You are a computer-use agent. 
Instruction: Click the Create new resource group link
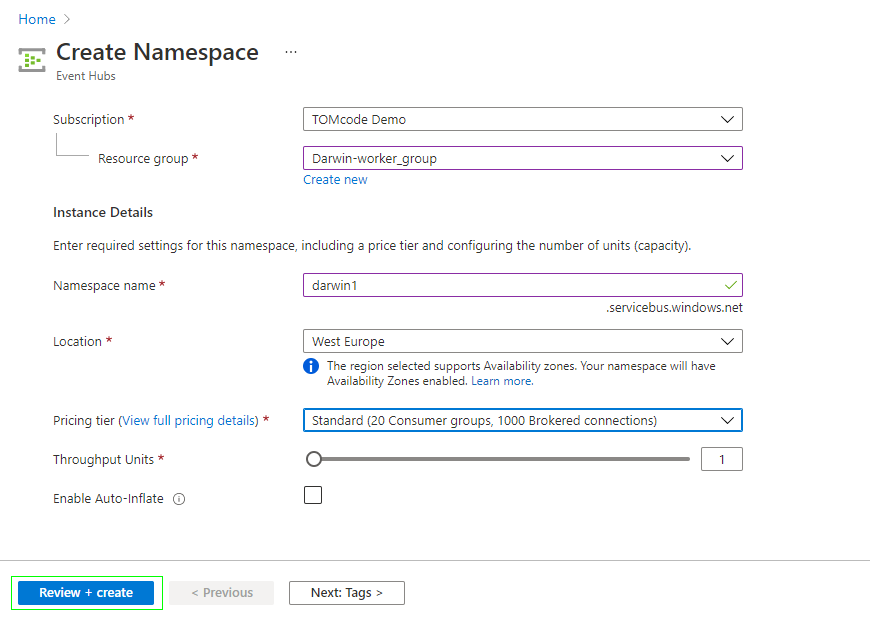(x=335, y=180)
